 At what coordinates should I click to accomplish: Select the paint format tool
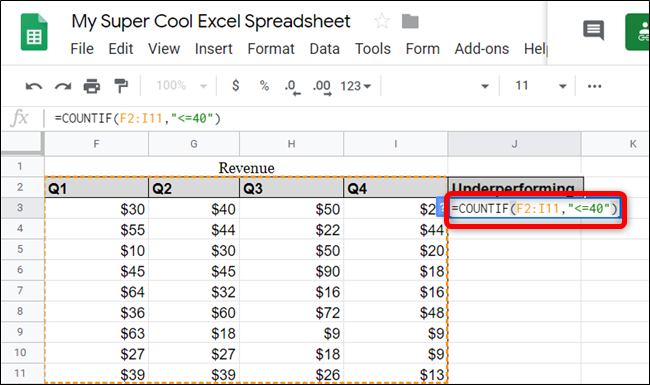pos(121,86)
